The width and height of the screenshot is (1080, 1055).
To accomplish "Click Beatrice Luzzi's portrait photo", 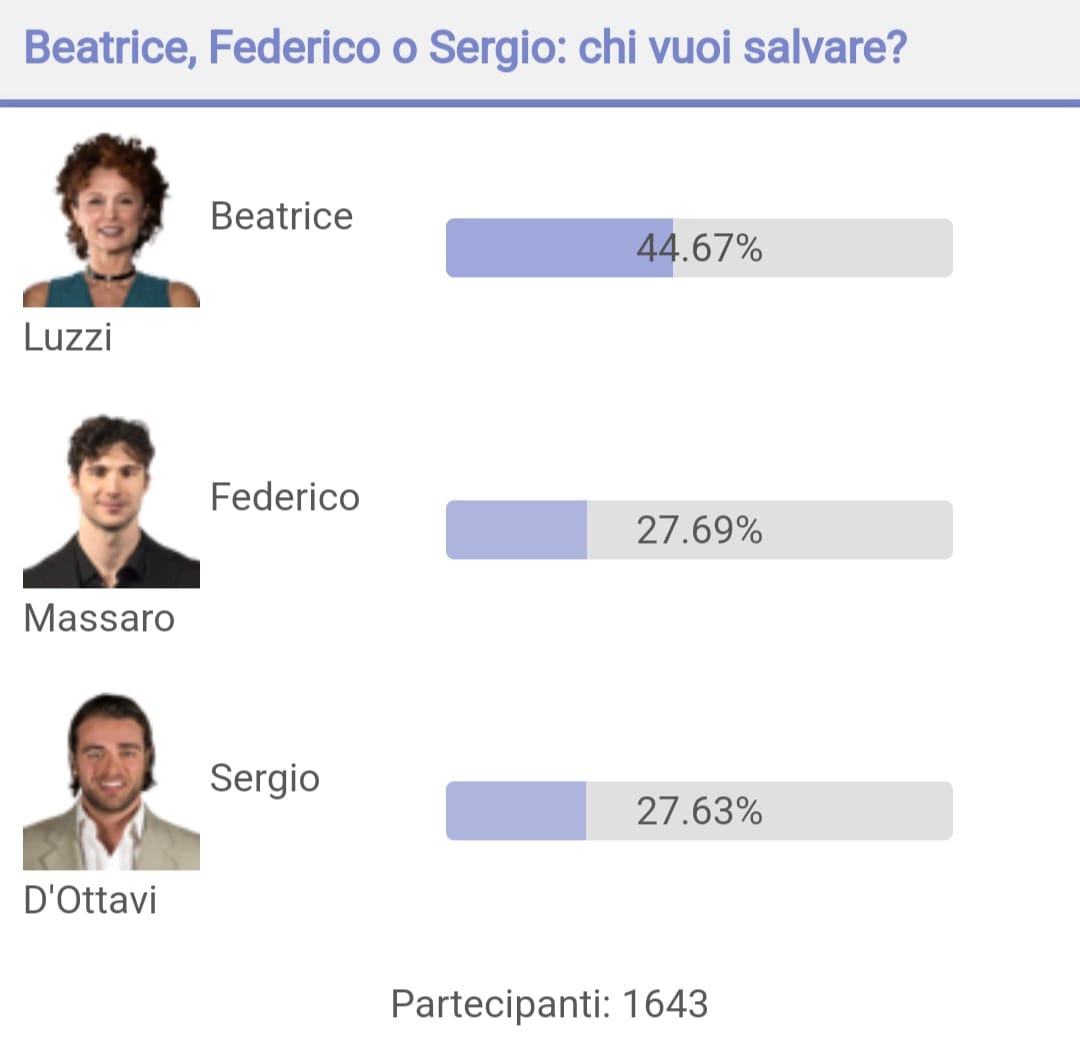I will pyautogui.click(x=111, y=219).
